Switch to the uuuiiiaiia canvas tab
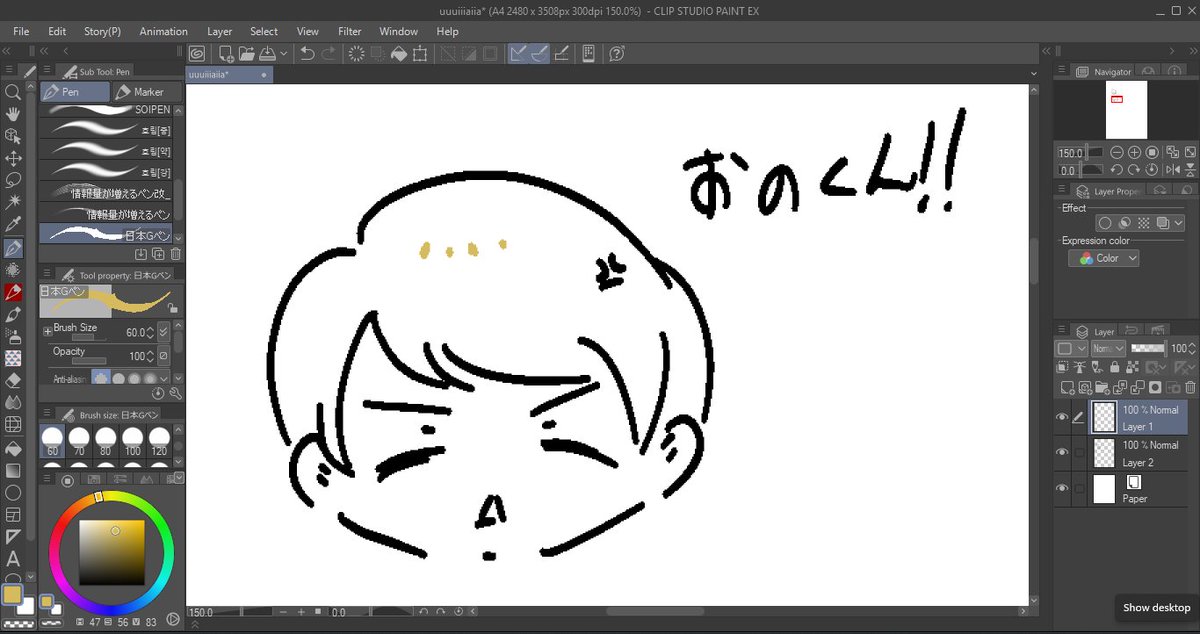1200x634 pixels. point(230,74)
